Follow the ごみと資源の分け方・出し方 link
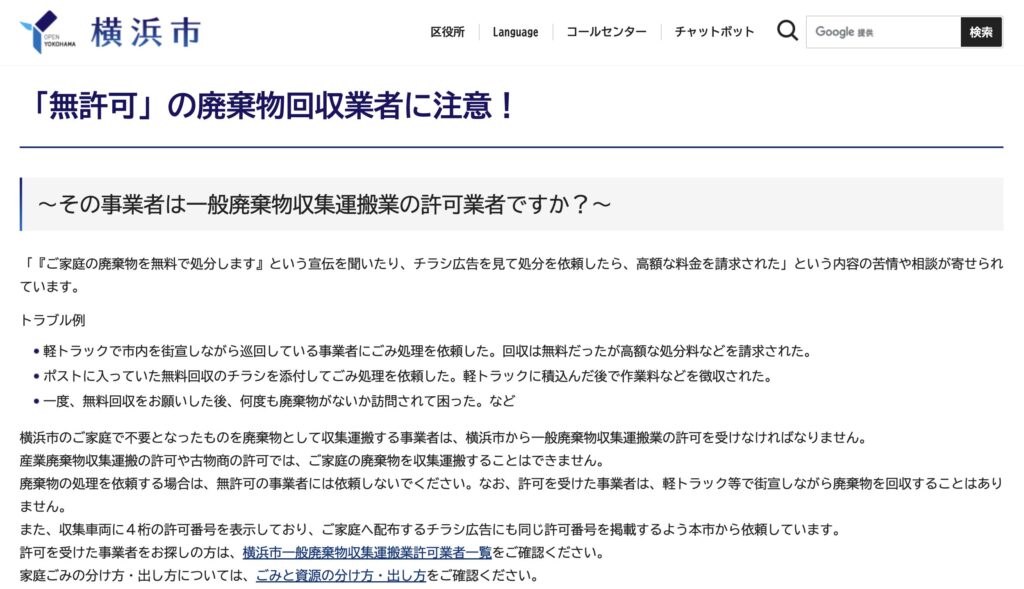 click(341, 576)
